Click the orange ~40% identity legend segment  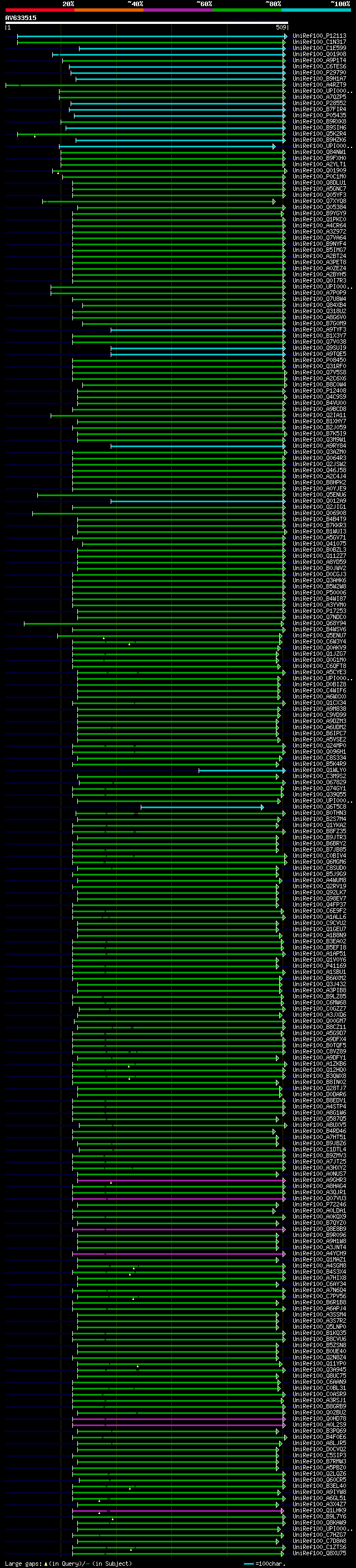pyautogui.click(x=109, y=10)
